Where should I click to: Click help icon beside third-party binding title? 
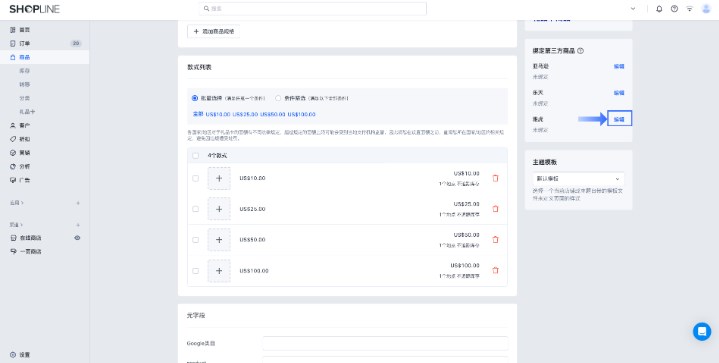click(581, 51)
